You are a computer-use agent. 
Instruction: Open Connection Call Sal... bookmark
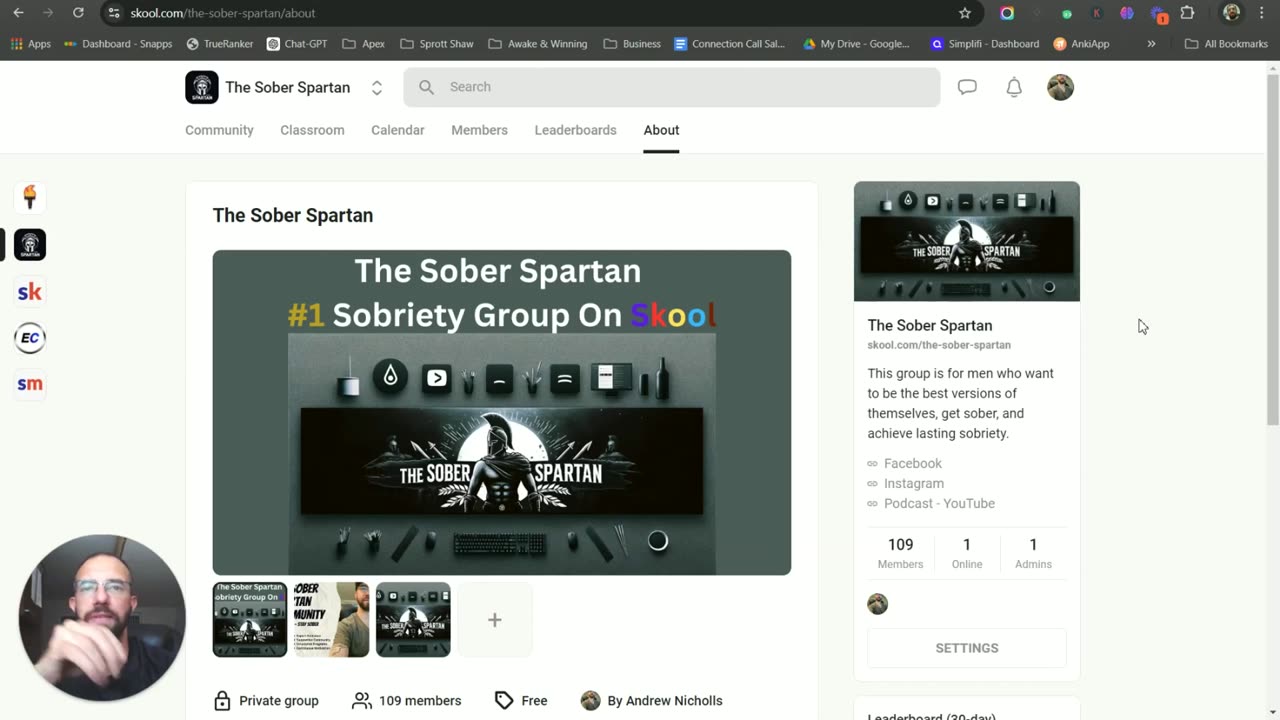730,44
